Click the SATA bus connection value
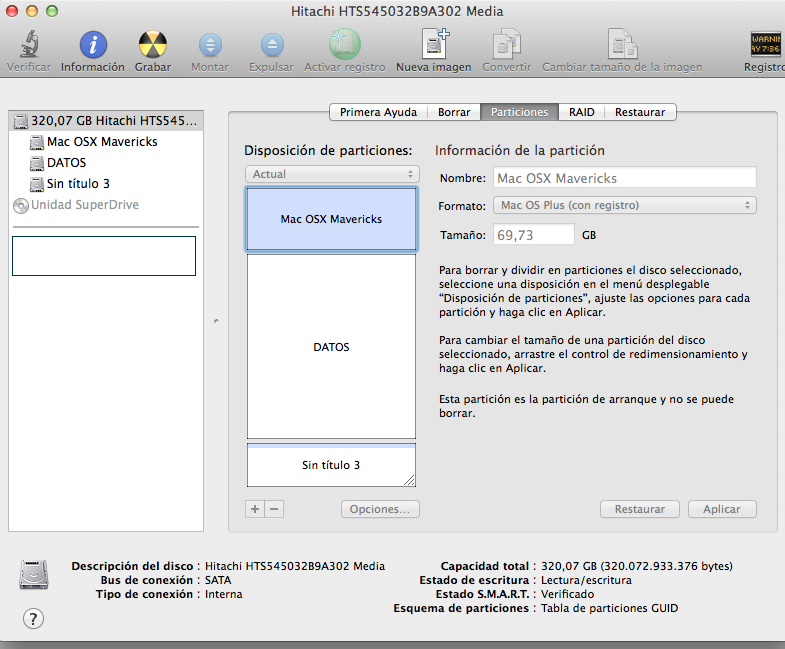The image size is (785, 649). pyautogui.click(x=218, y=580)
